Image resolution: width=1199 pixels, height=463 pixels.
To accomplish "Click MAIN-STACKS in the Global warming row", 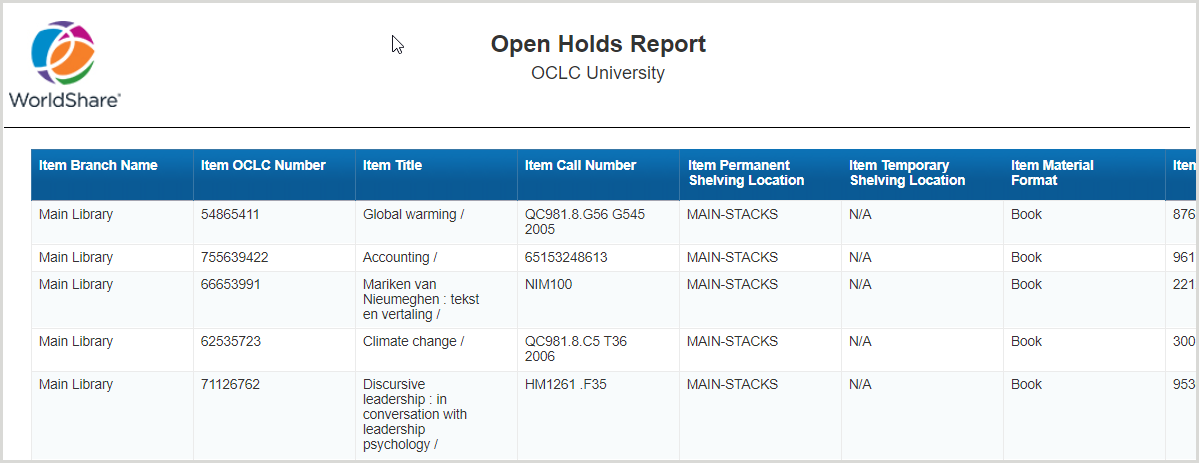I will coord(733,214).
